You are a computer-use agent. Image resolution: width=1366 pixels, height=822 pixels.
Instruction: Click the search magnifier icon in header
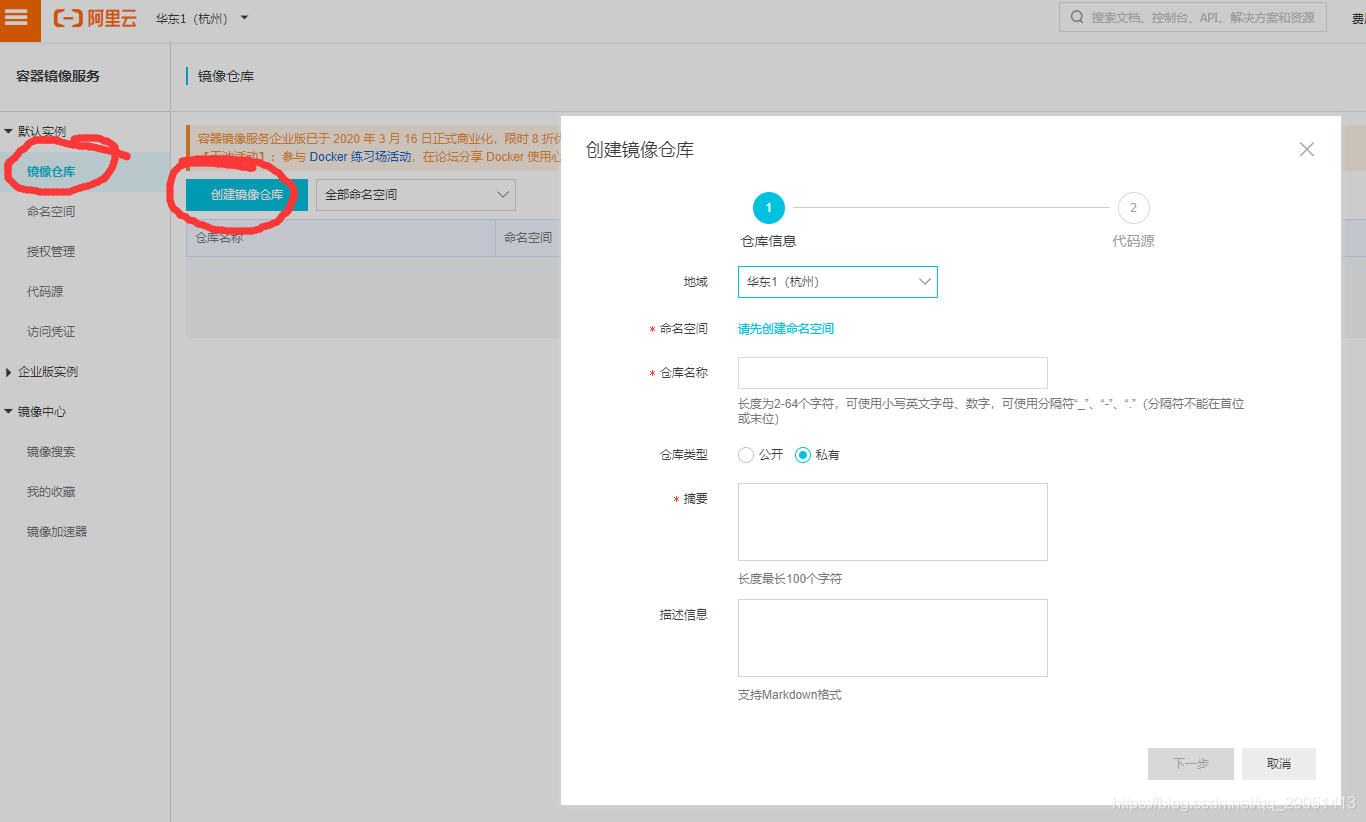pyautogui.click(x=1076, y=18)
